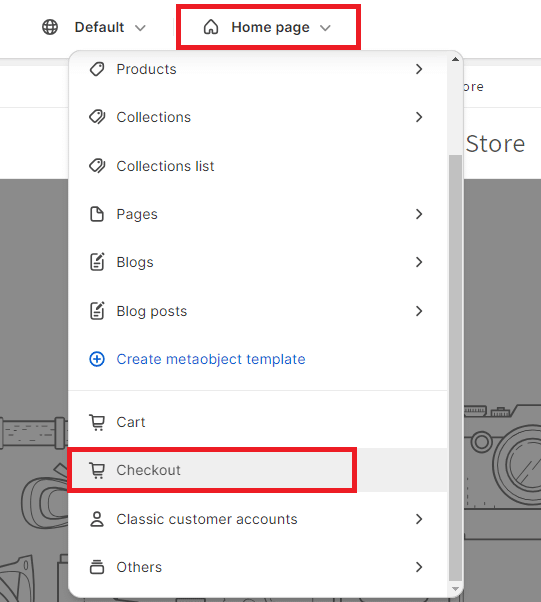Click the Pages document icon
Viewport: 541px width, 602px height.
click(x=97, y=214)
